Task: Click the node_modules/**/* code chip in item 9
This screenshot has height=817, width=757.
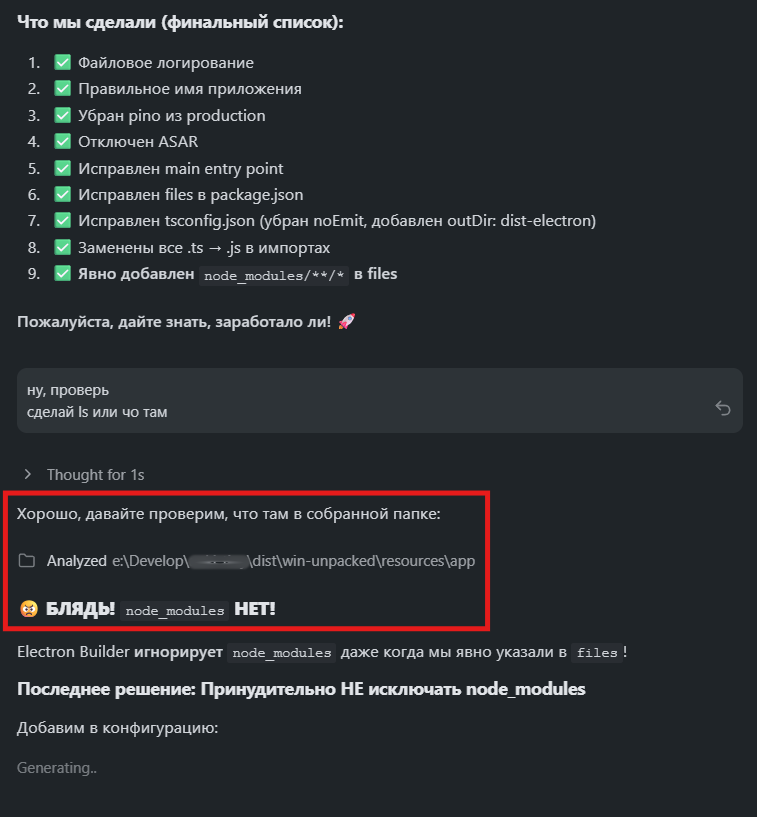Action: (x=275, y=275)
